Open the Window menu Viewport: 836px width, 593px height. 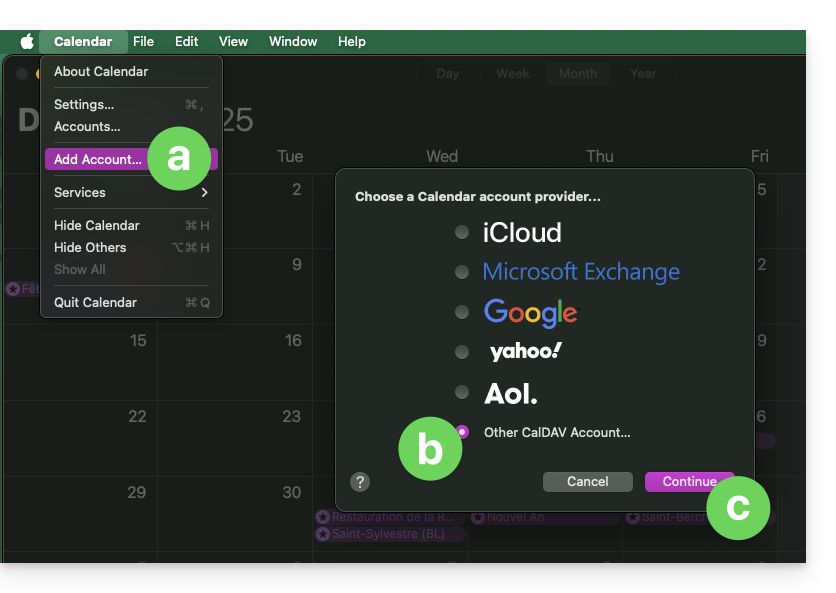click(x=293, y=41)
